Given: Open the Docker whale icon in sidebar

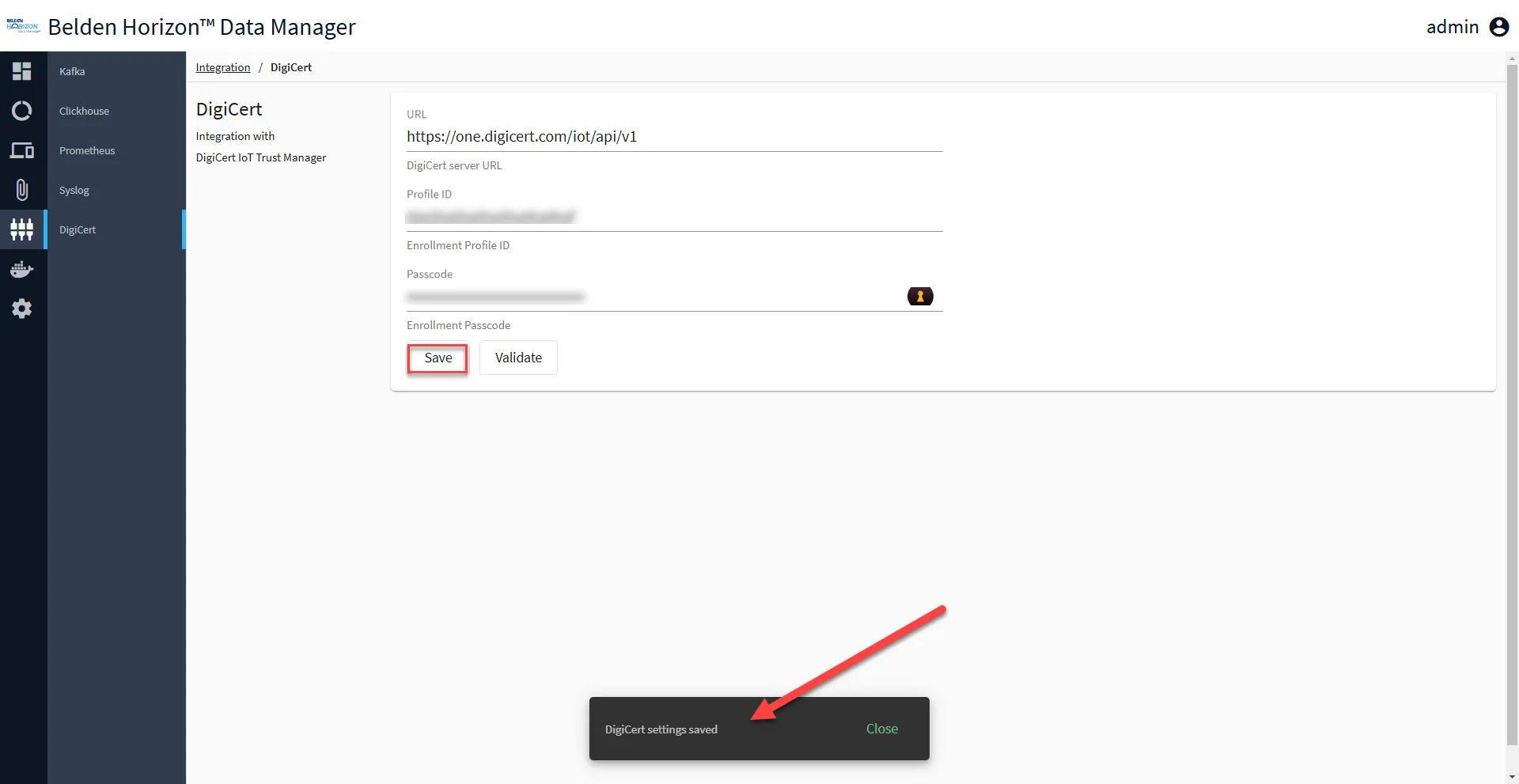Looking at the screenshot, I should (x=22, y=269).
